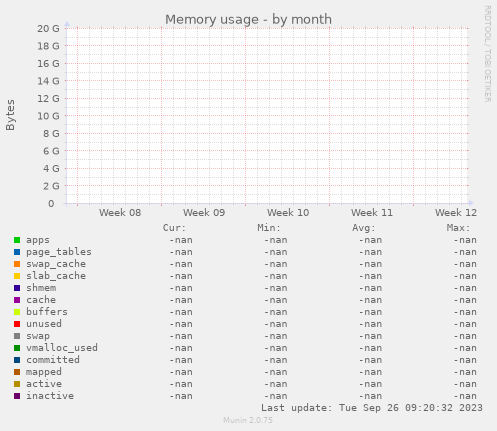Click the '14 G' y-axis value
Screen dimensions: 497x431
(48, 81)
